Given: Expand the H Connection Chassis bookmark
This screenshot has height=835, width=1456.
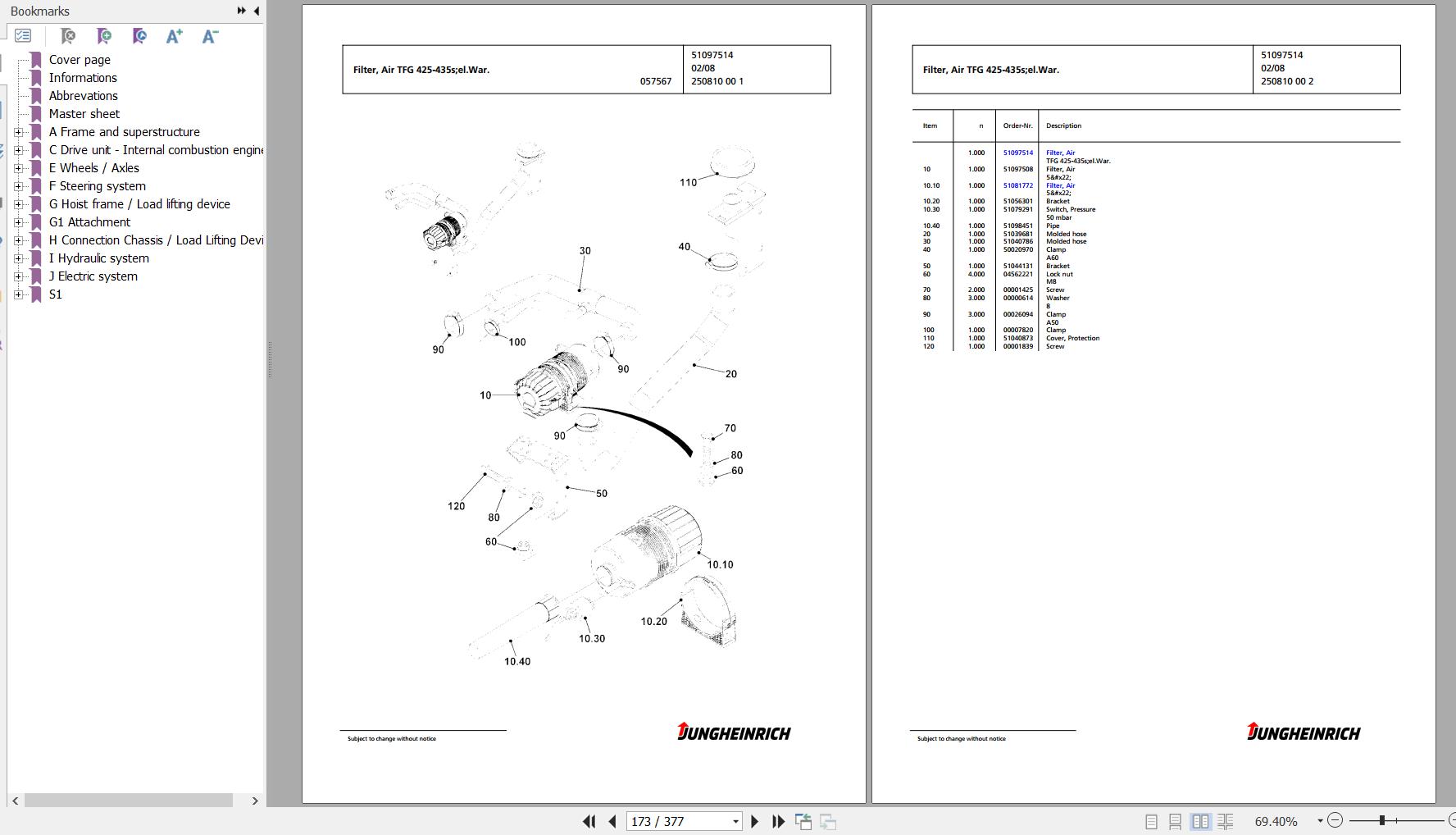Looking at the screenshot, I should (18, 240).
